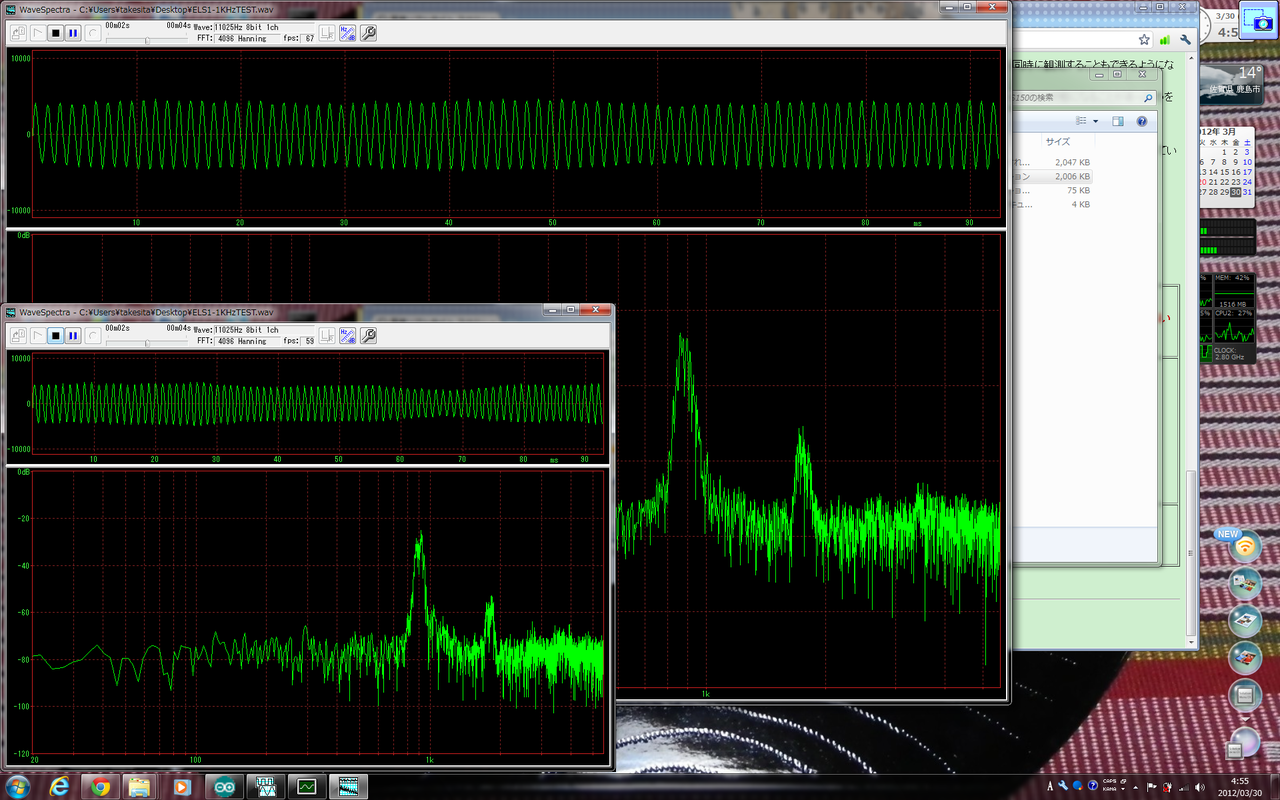
Task: Toggle Hz frequency icon in the smaller WaveSpectra window
Action: coord(348,336)
